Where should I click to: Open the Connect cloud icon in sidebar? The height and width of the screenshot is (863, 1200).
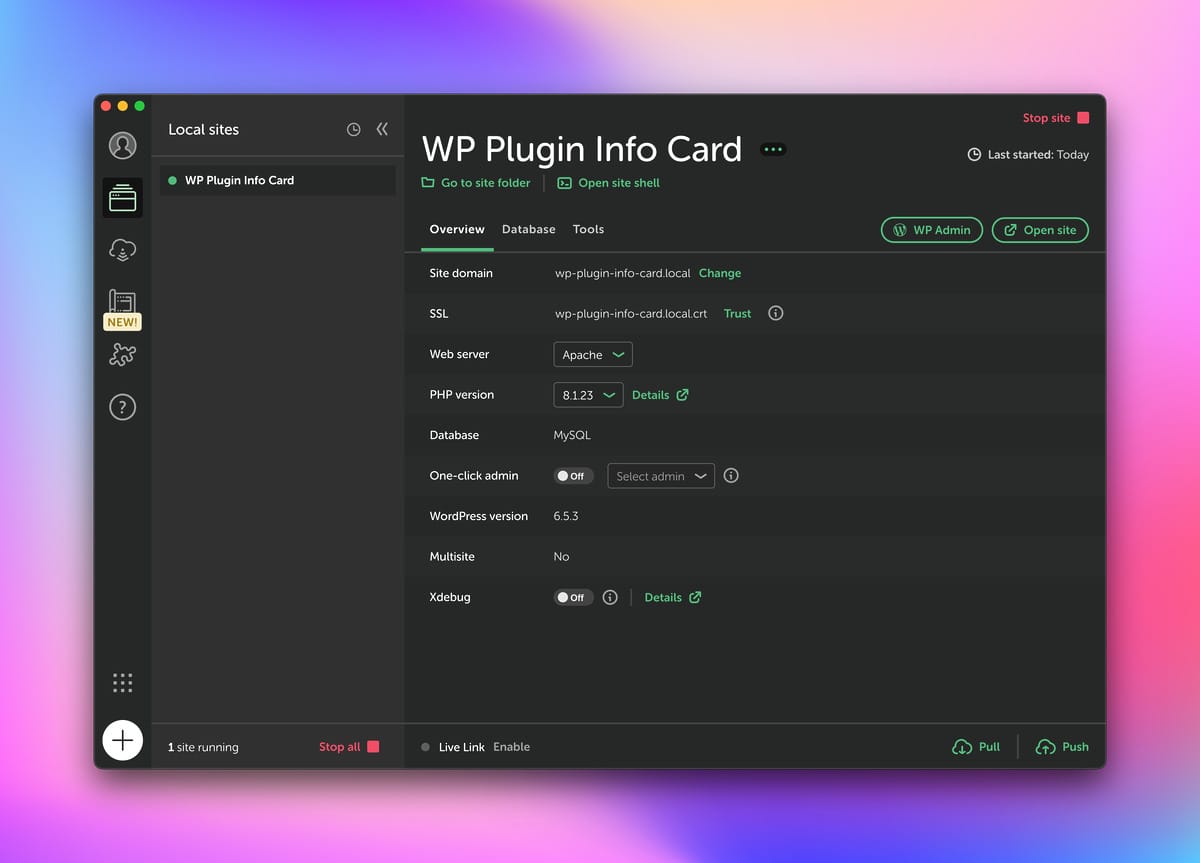click(122, 250)
